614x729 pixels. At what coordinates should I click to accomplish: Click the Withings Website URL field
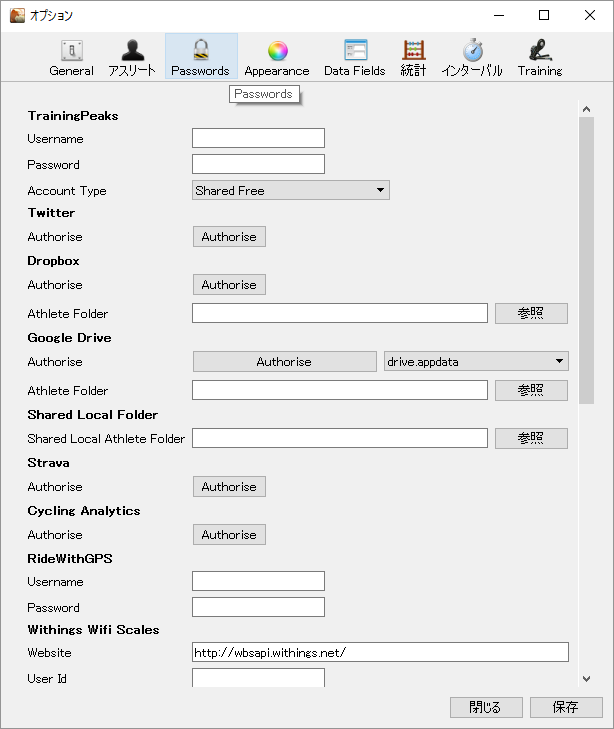[x=380, y=652]
